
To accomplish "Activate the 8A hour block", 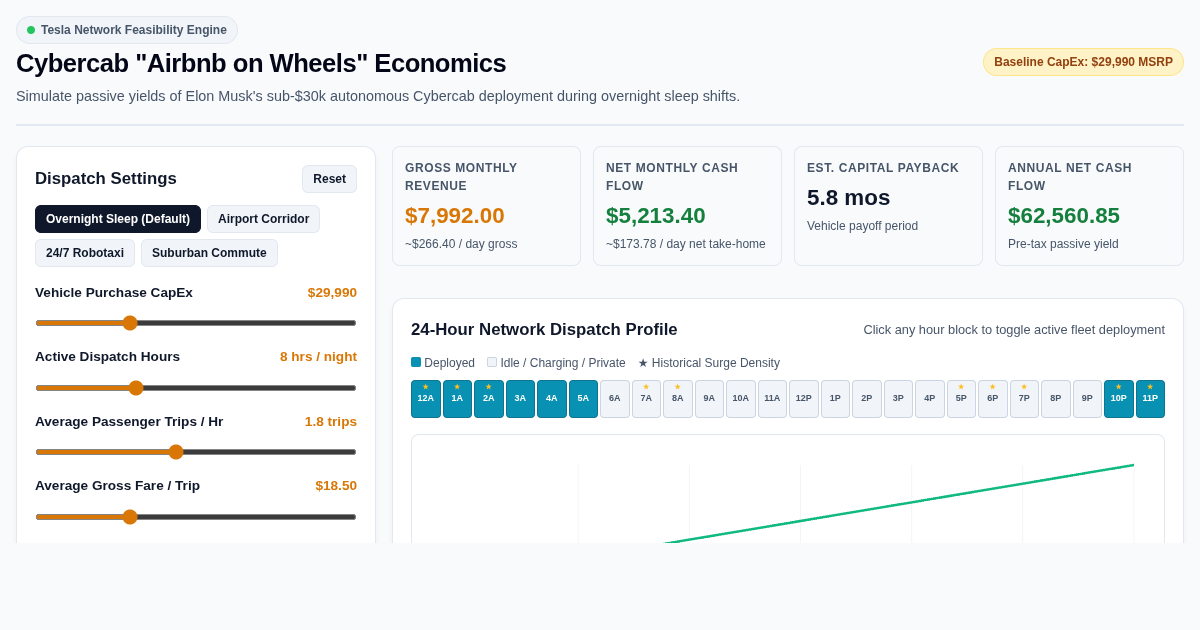I will point(678,399).
